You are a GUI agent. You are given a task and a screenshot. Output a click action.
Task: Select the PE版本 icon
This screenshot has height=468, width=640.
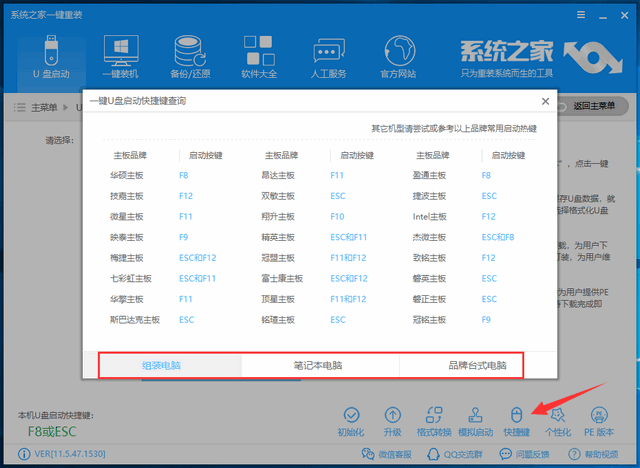click(x=599, y=421)
